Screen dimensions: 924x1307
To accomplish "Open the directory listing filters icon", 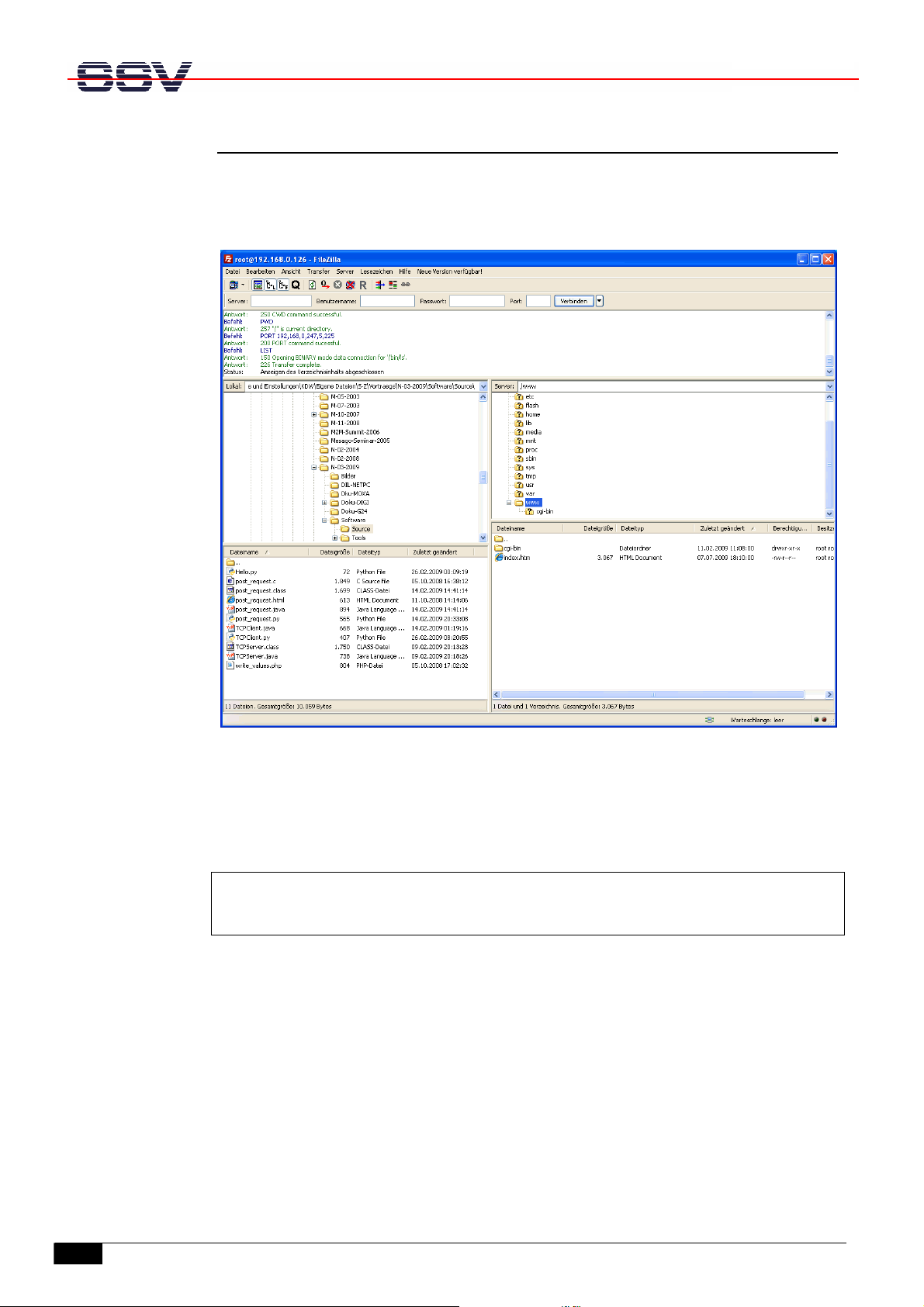I will [380, 285].
